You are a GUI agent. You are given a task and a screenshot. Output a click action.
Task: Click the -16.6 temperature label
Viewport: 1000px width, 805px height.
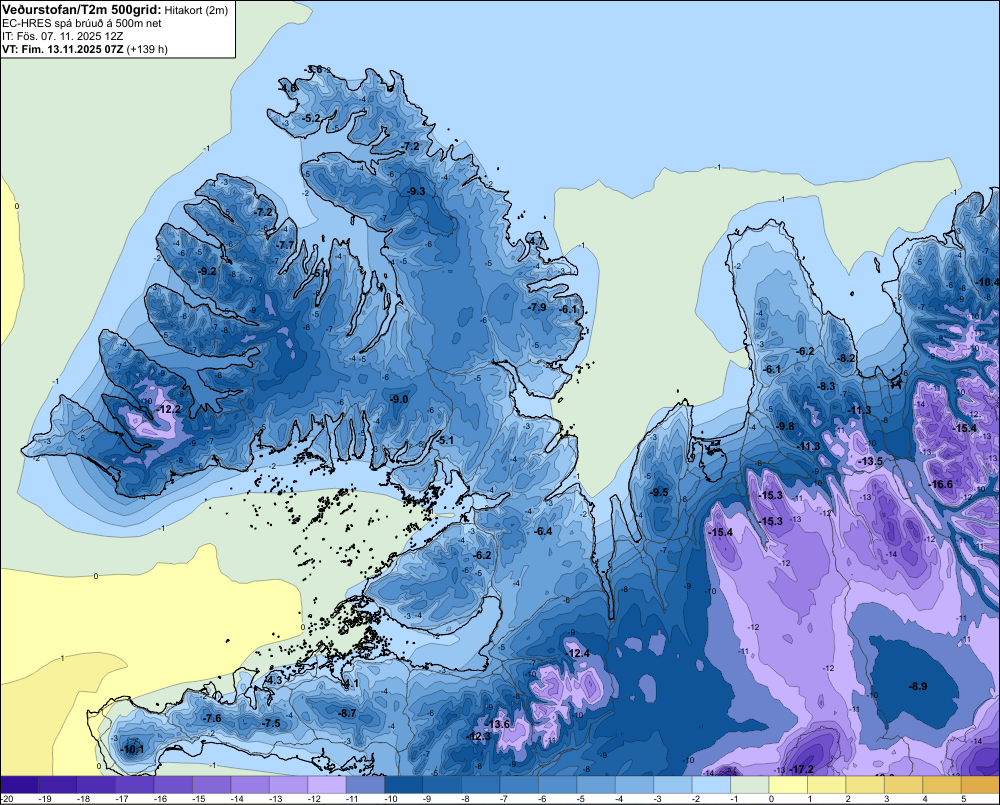click(940, 484)
